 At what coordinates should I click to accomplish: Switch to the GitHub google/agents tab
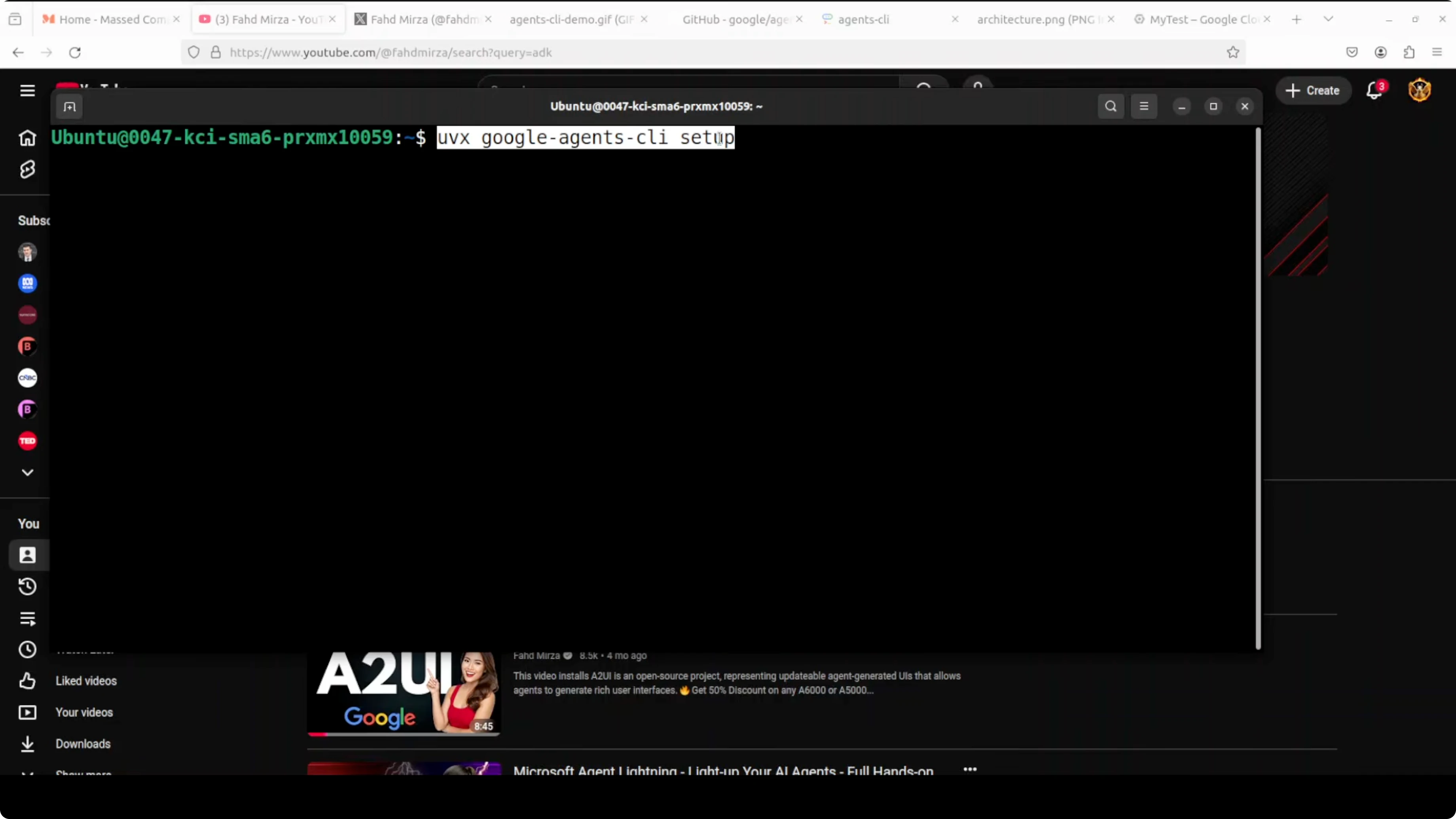(735, 19)
